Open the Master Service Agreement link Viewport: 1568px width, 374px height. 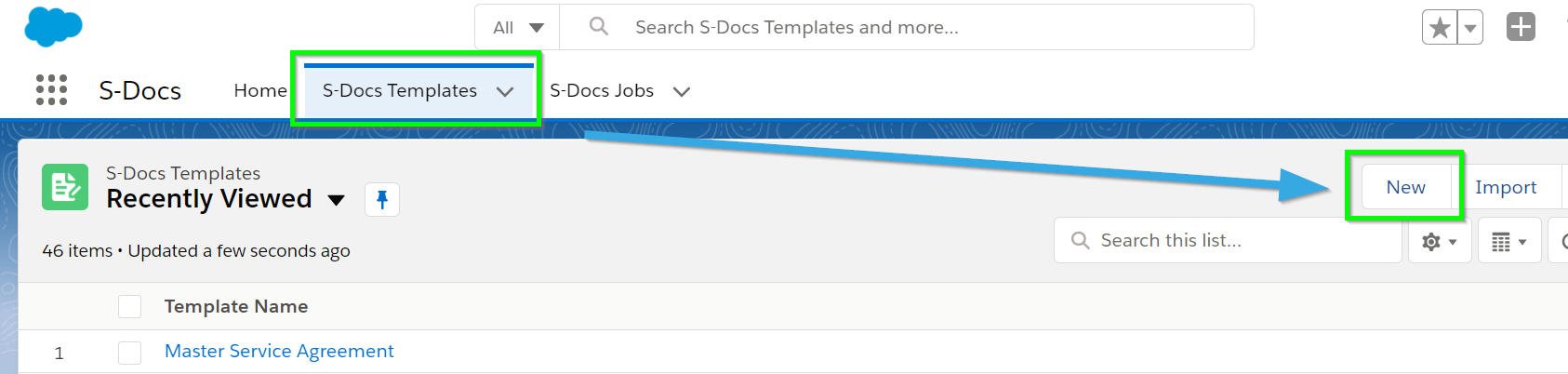click(x=279, y=351)
